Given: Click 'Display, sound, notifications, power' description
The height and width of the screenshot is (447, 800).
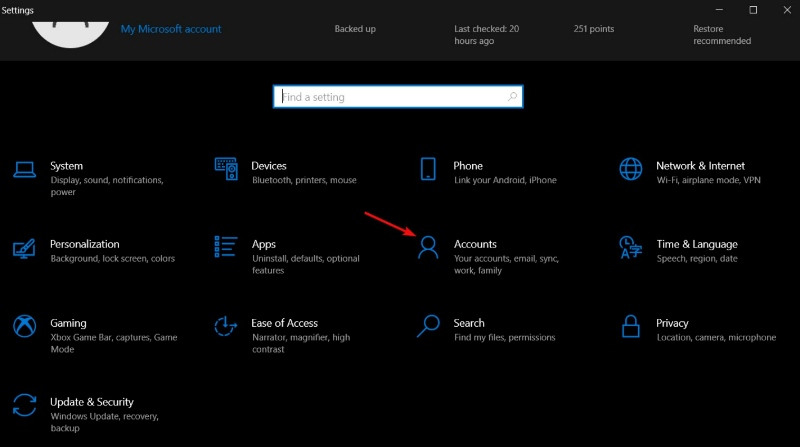Looking at the screenshot, I should coord(107,186).
